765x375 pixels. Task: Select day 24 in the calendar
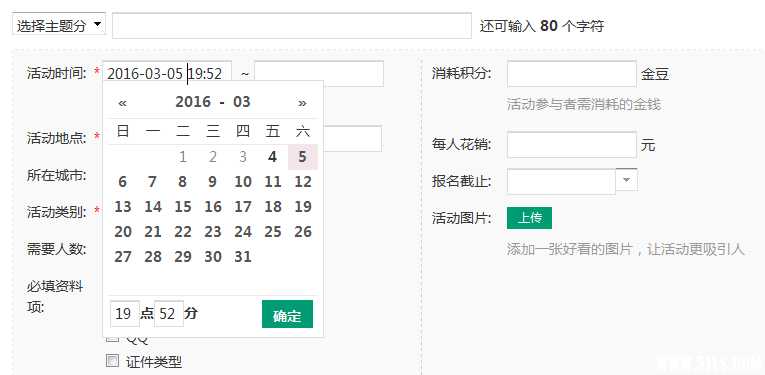coord(243,232)
